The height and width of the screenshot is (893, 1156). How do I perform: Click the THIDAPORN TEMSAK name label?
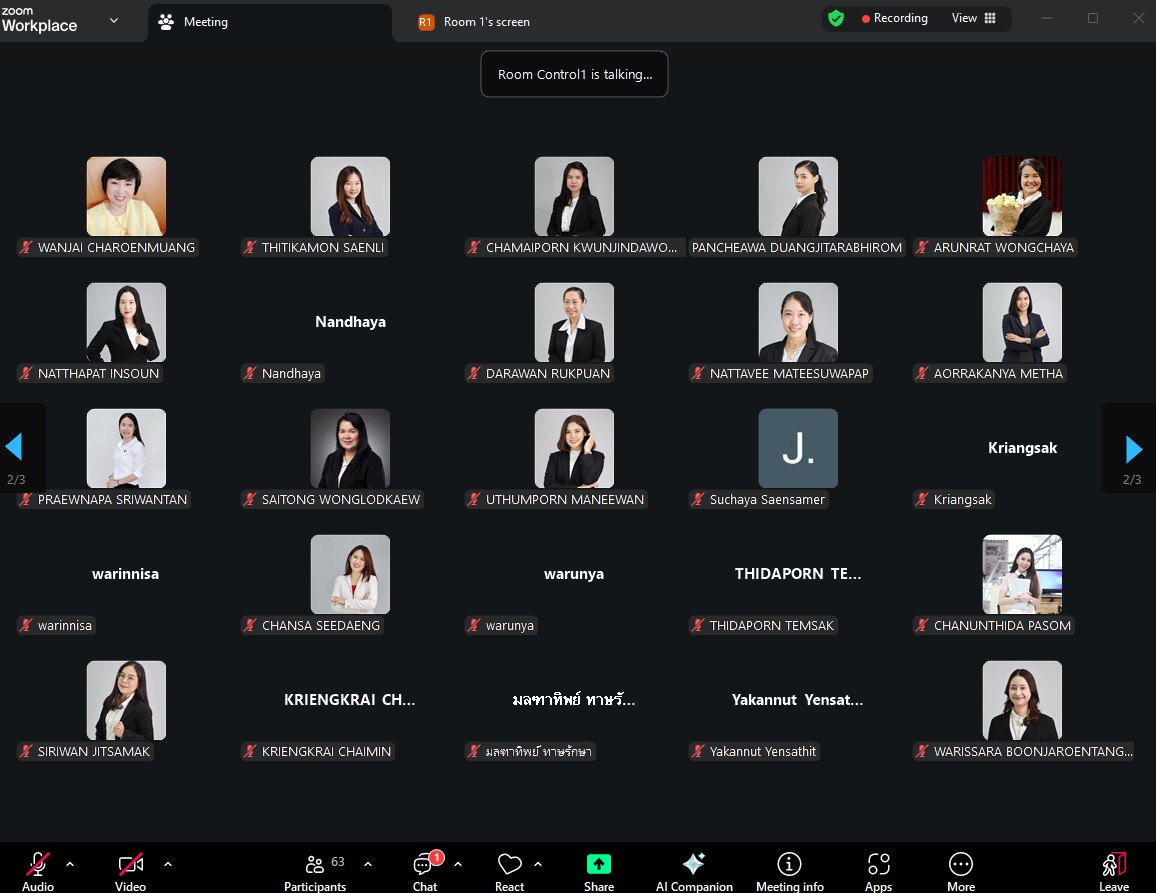pos(772,626)
